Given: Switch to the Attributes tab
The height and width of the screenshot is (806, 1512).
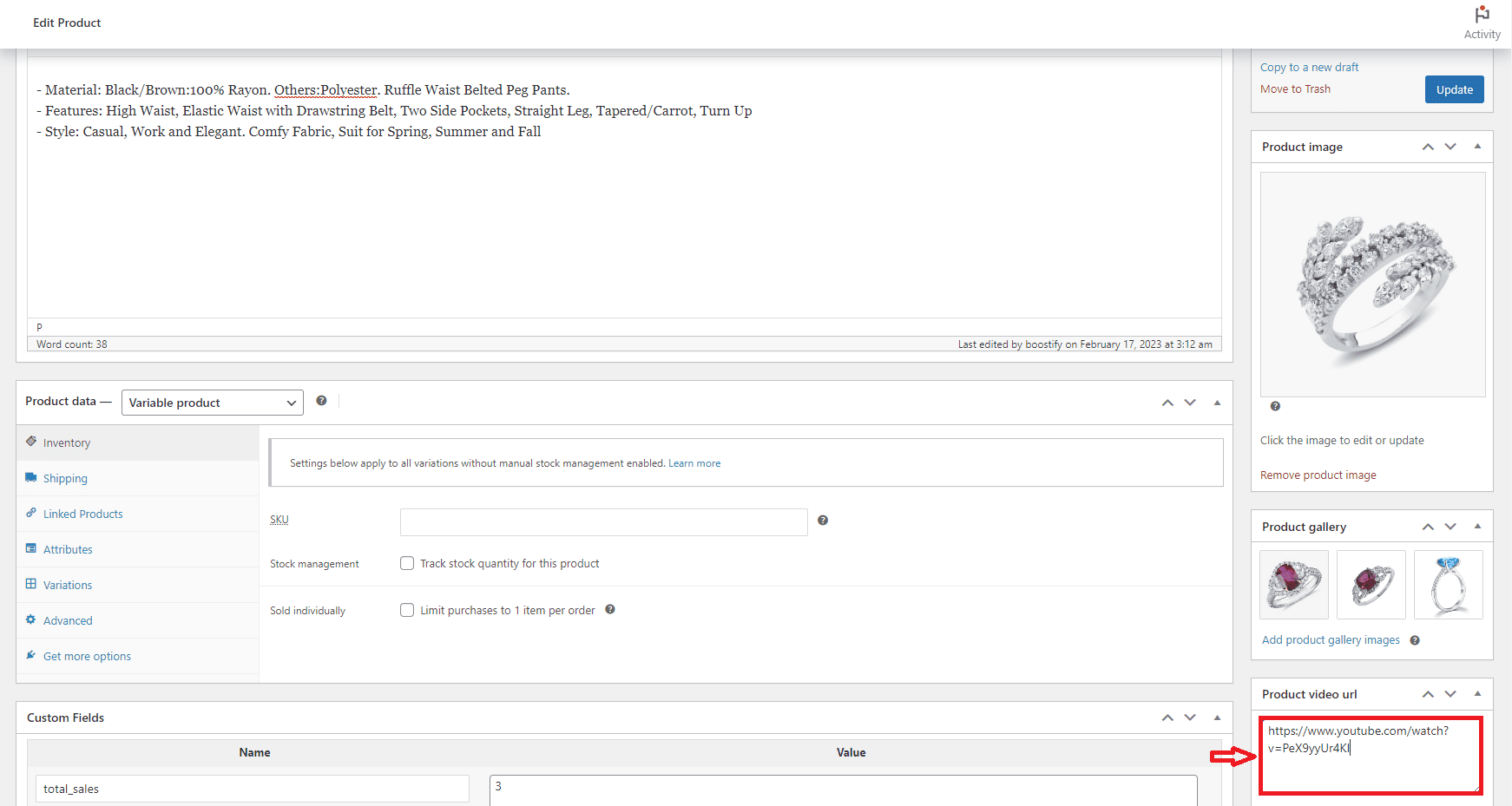Looking at the screenshot, I should [138, 549].
